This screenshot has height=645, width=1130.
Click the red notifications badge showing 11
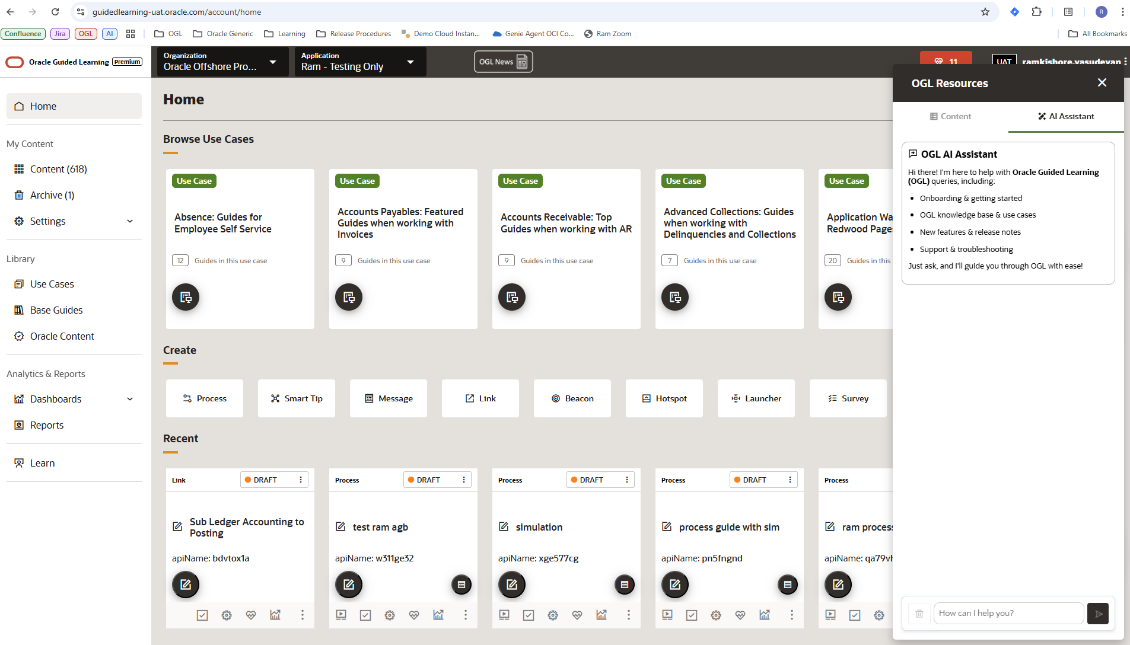click(946, 61)
